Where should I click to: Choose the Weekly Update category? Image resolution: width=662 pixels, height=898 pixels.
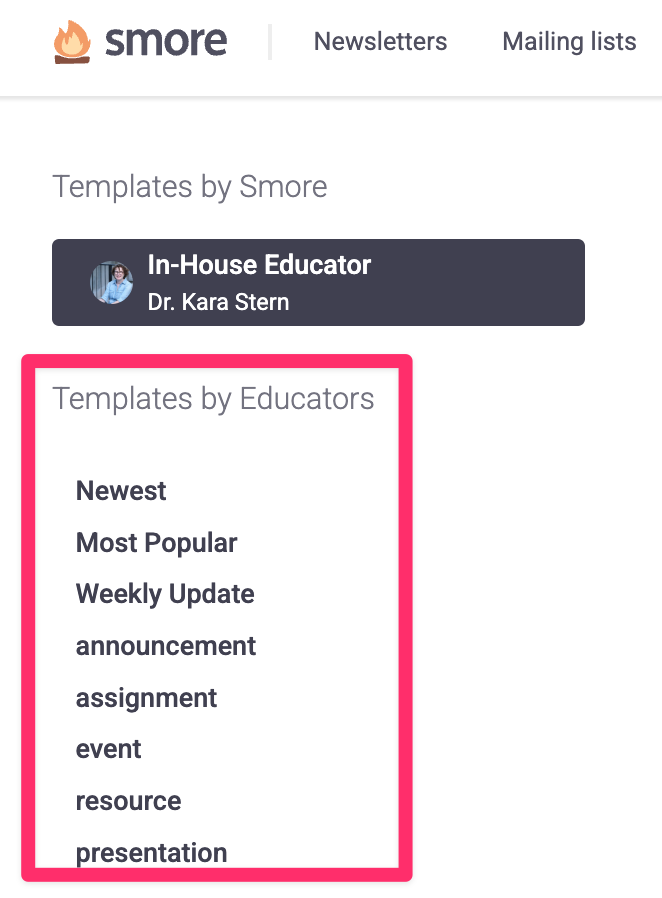(x=165, y=594)
